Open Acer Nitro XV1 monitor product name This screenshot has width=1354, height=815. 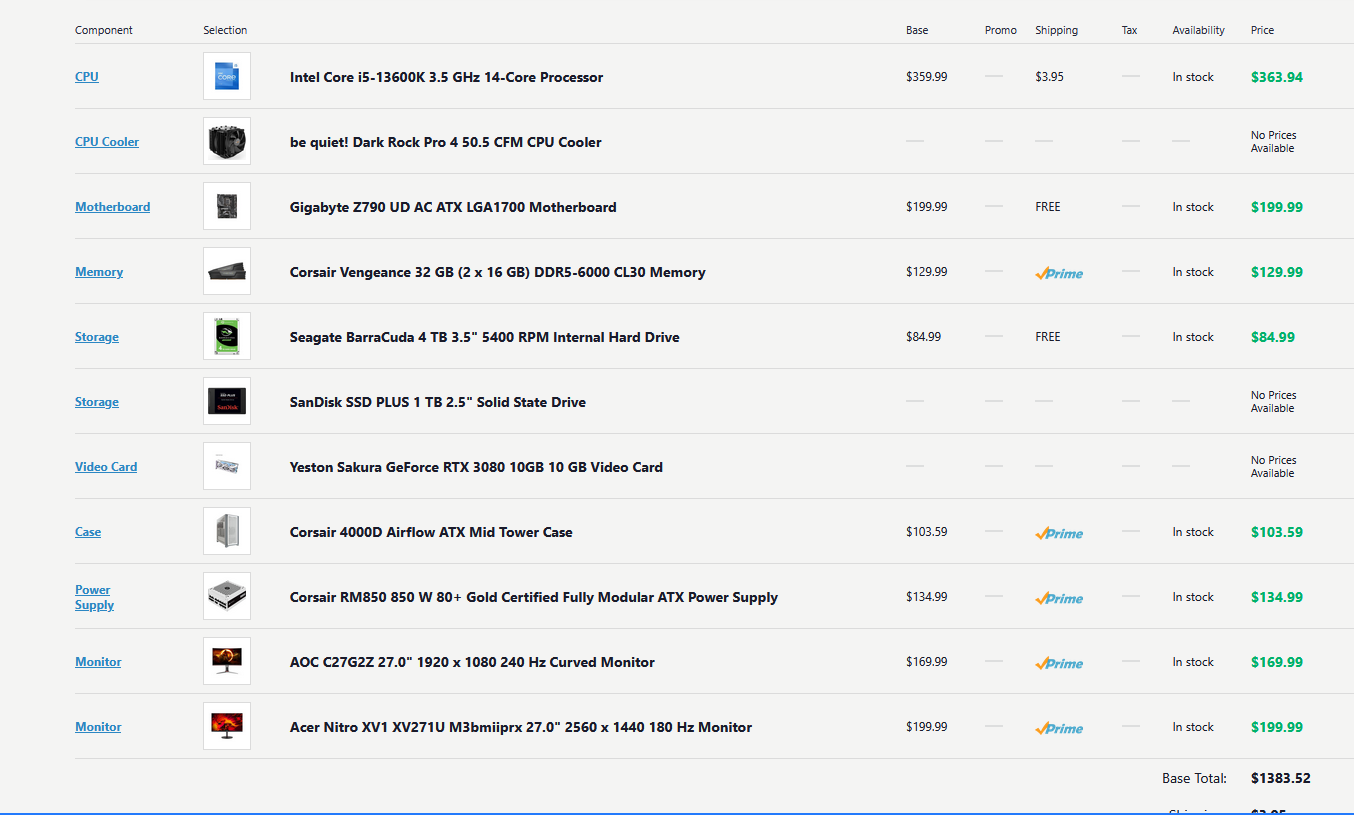(x=521, y=727)
